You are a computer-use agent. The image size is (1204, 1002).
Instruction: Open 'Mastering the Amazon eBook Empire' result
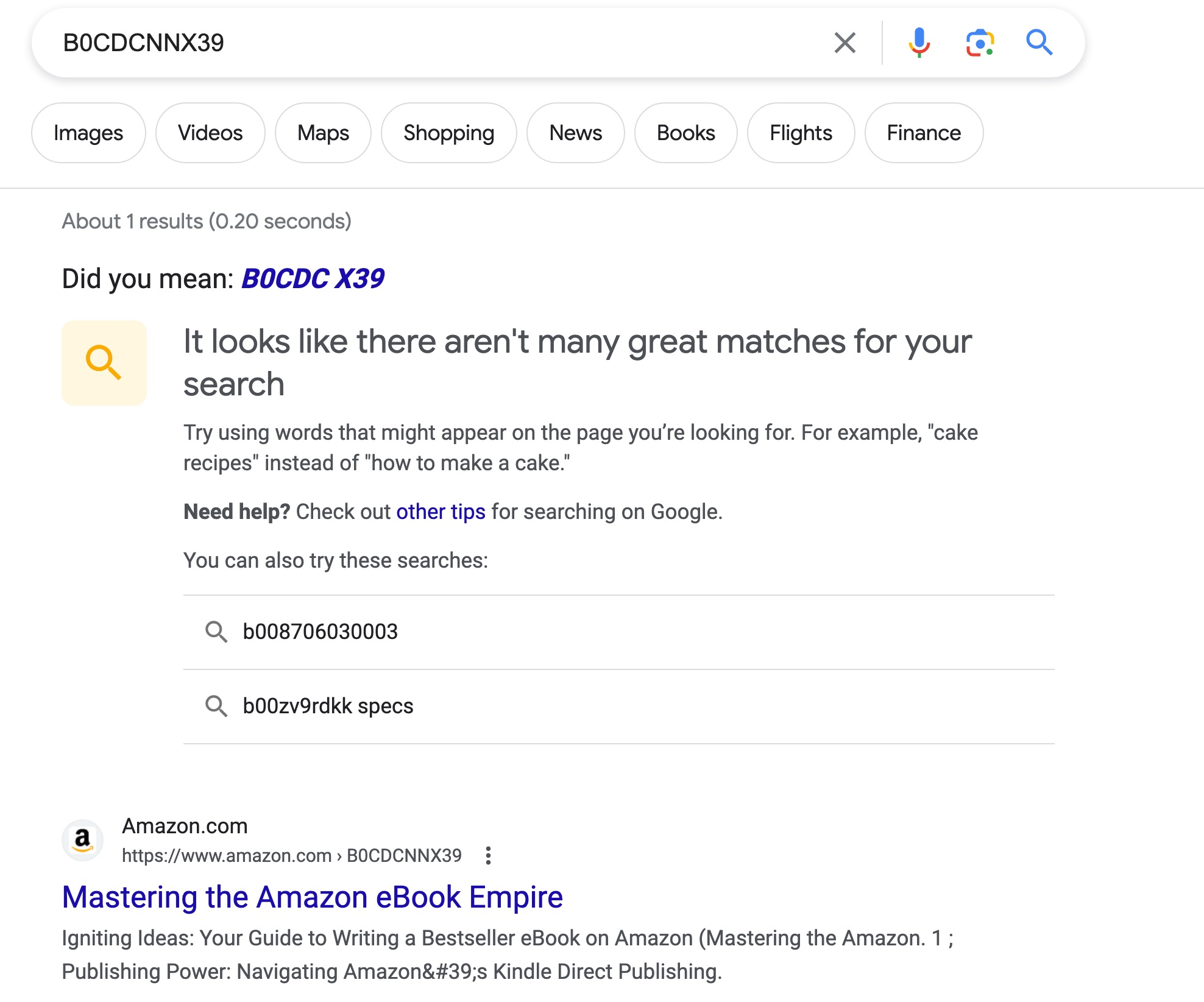click(x=313, y=897)
